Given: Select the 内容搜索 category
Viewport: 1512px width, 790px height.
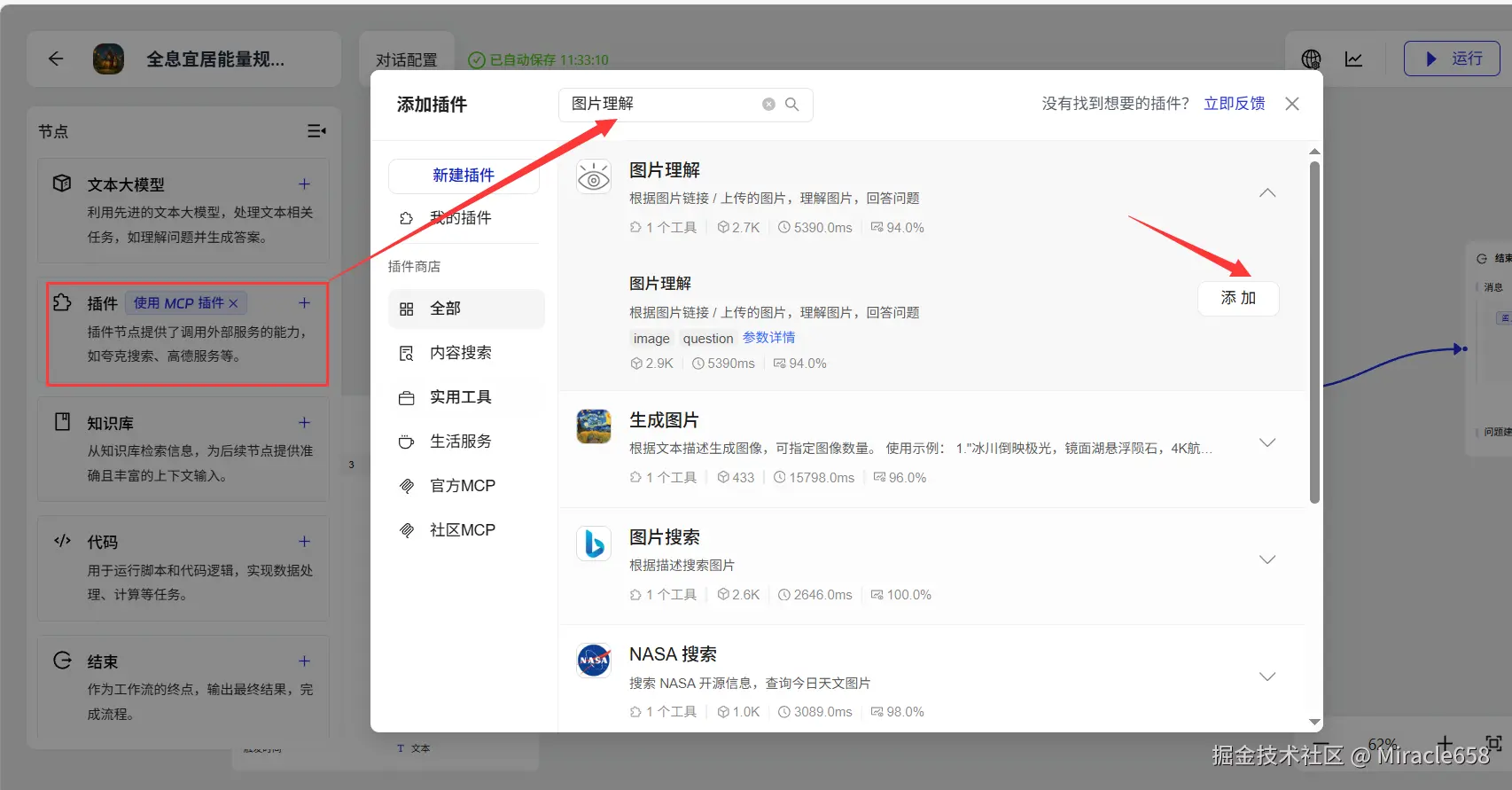Looking at the screenshot, I should [x=466, y=353].
